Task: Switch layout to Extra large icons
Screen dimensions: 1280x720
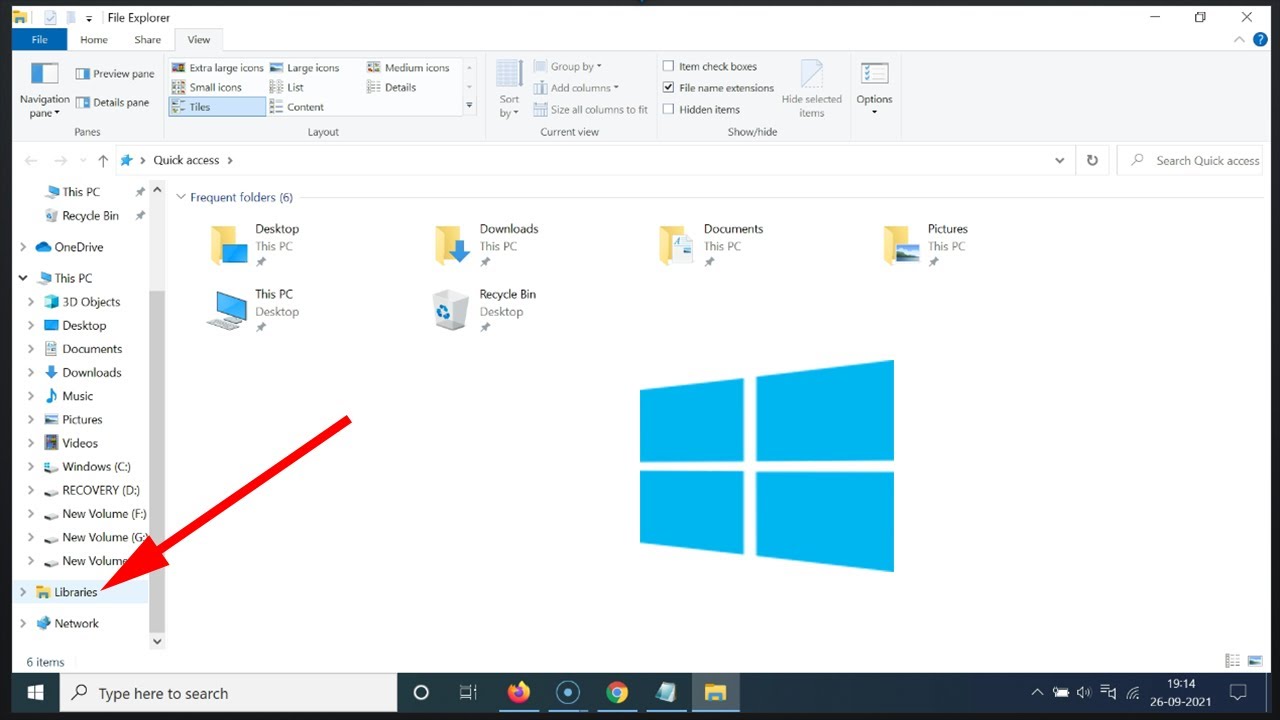Action: (x=217, y=68)
